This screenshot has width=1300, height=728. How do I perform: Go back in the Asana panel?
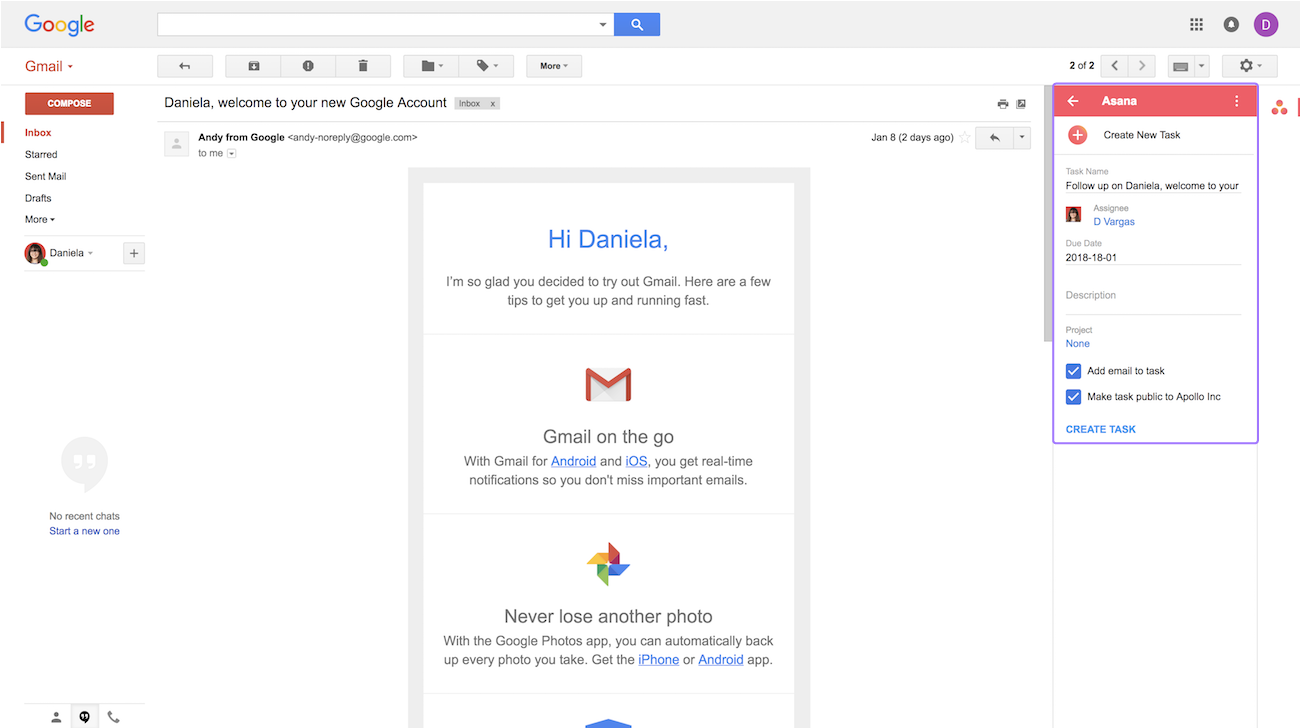[1073, 101]
